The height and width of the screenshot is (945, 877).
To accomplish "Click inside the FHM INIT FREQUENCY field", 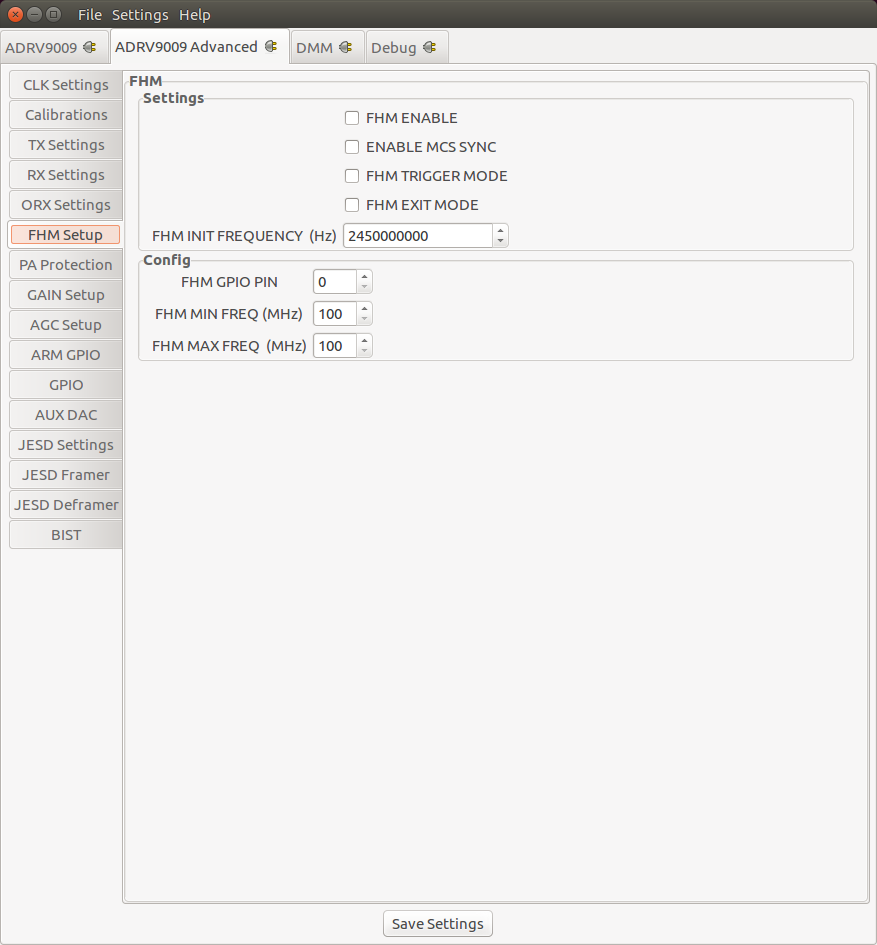I will tap(415, 235).
